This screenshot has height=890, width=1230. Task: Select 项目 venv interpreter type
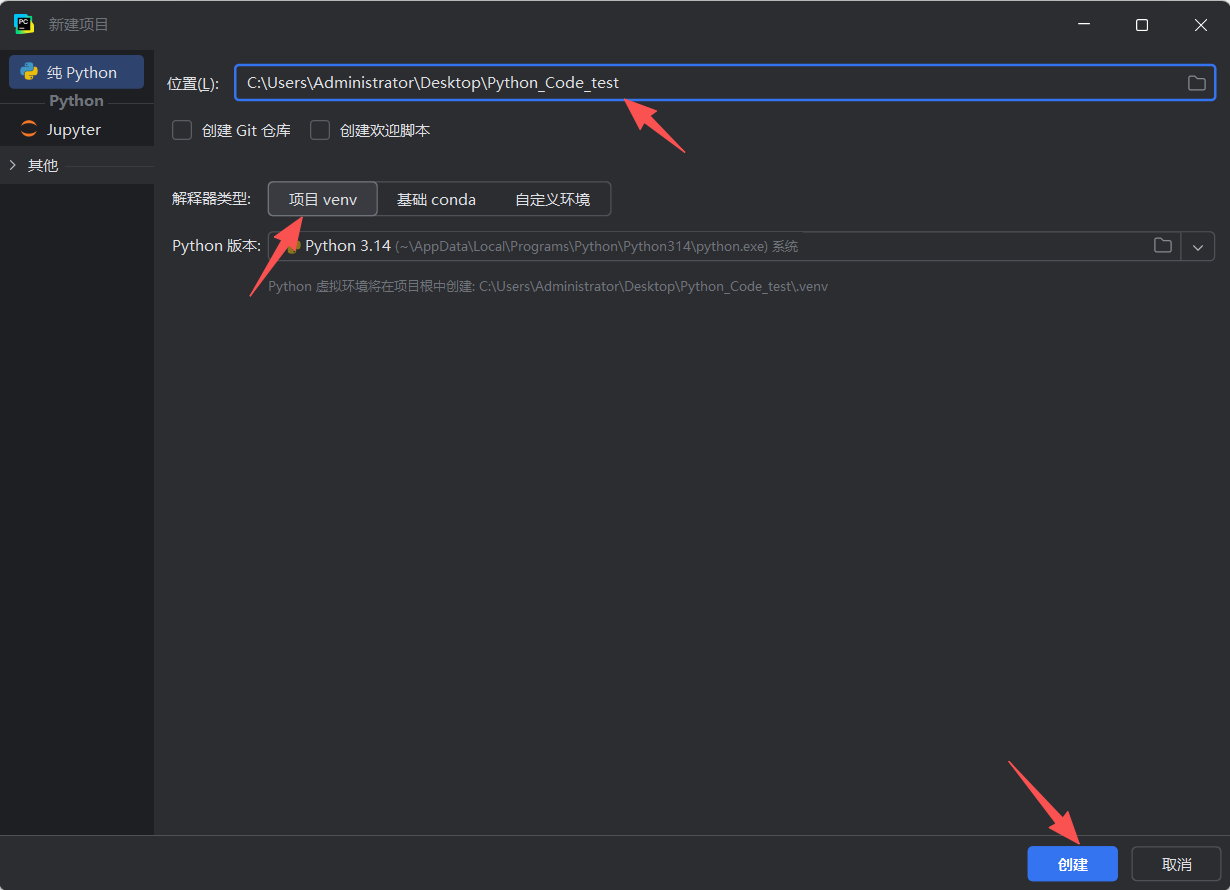[322, 199]
